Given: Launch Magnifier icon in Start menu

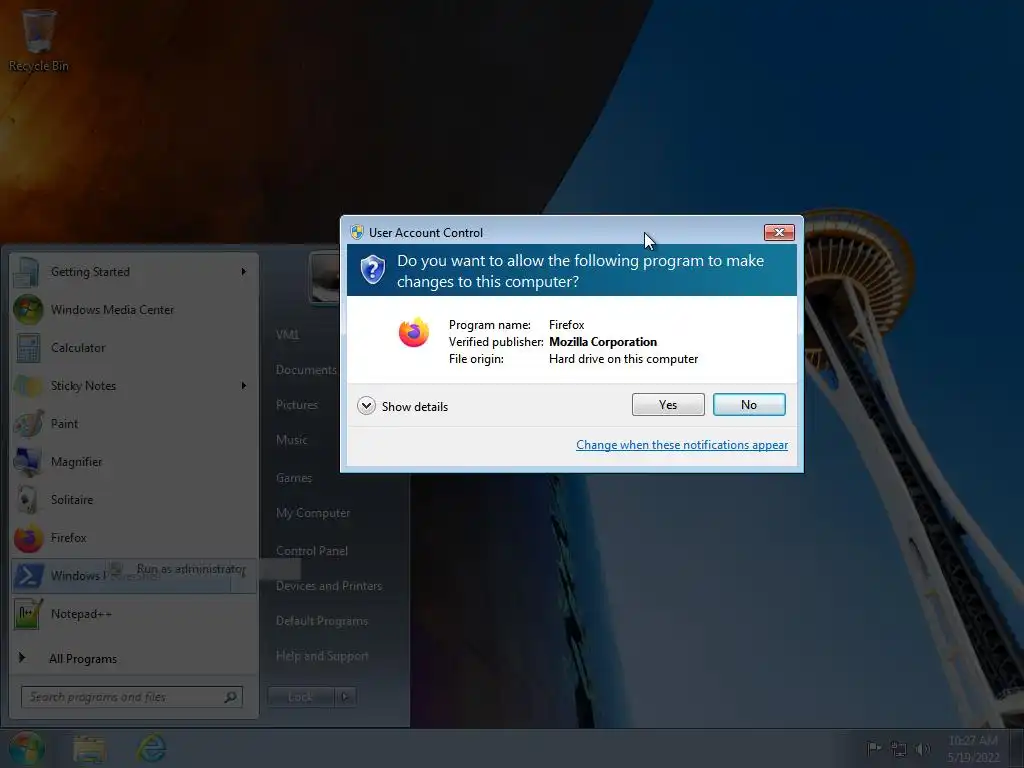Looking at the screenshot, I should pos(28,462).
